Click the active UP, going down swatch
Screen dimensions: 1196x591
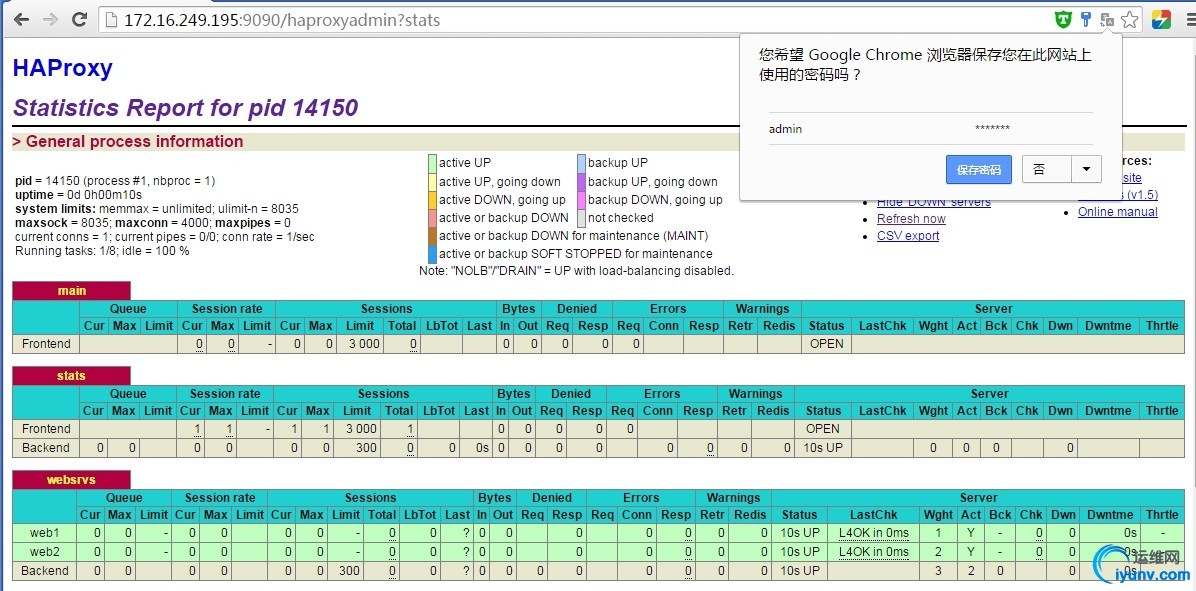(x=432, y=181)
